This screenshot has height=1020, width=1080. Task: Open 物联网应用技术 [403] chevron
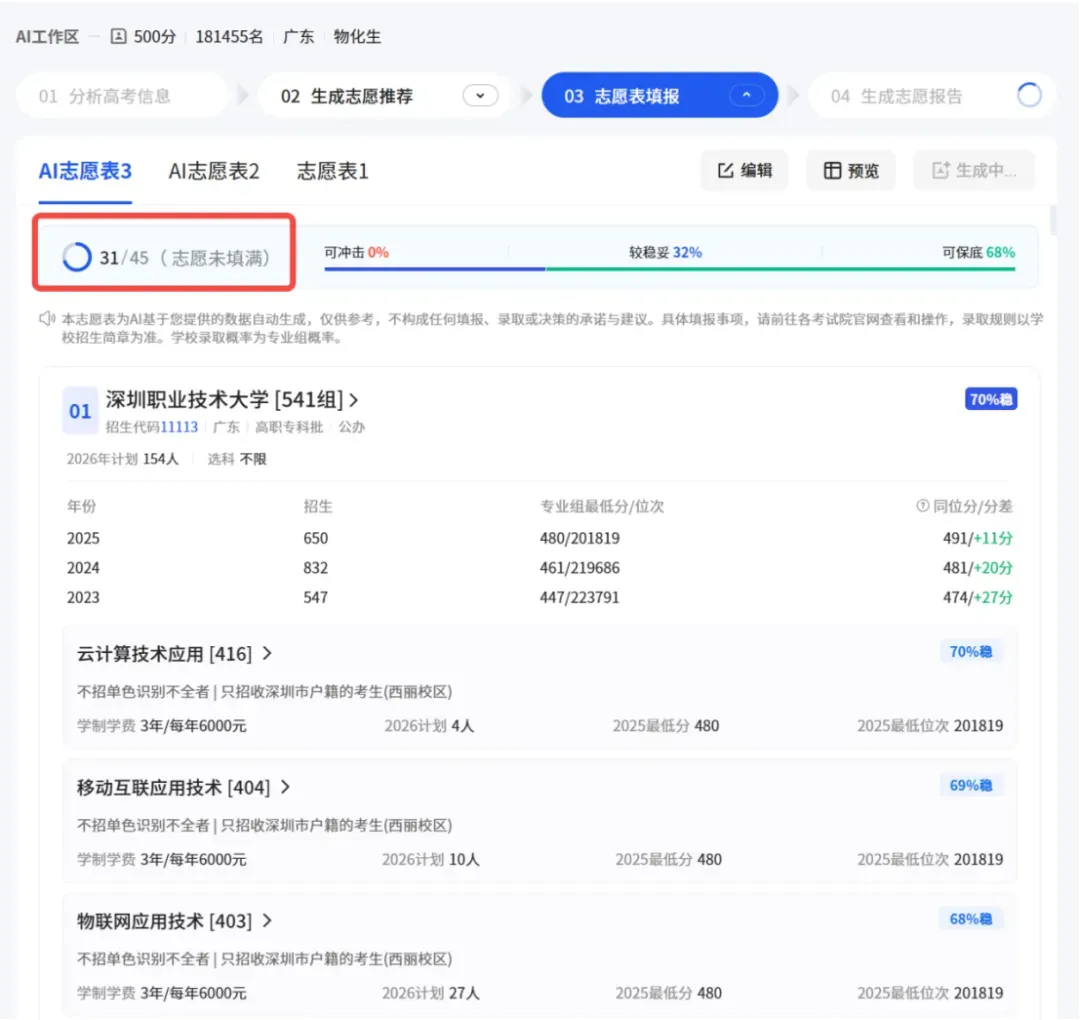click(267, 920)
